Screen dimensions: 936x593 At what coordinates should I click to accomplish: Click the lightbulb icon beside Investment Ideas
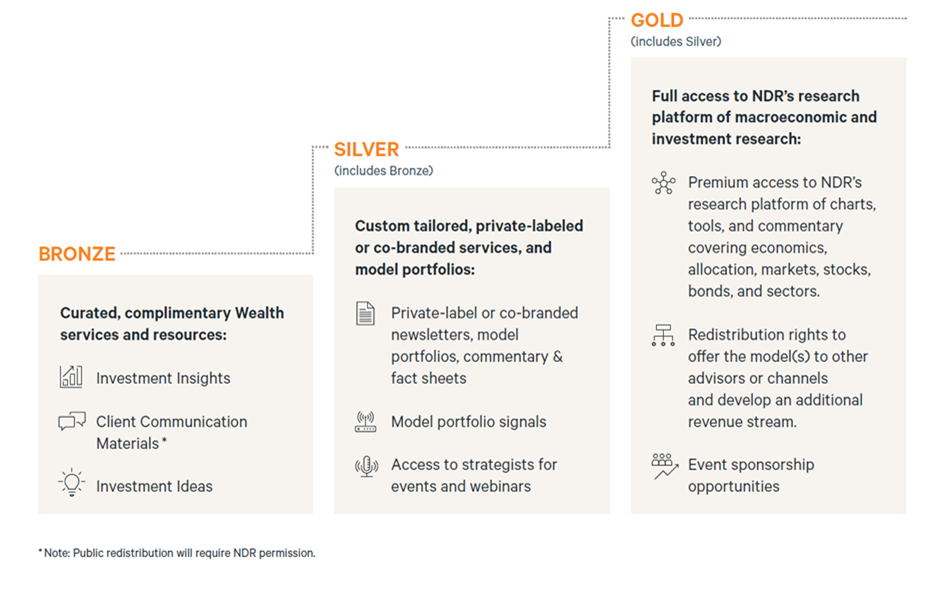click(x=71, y=483)
